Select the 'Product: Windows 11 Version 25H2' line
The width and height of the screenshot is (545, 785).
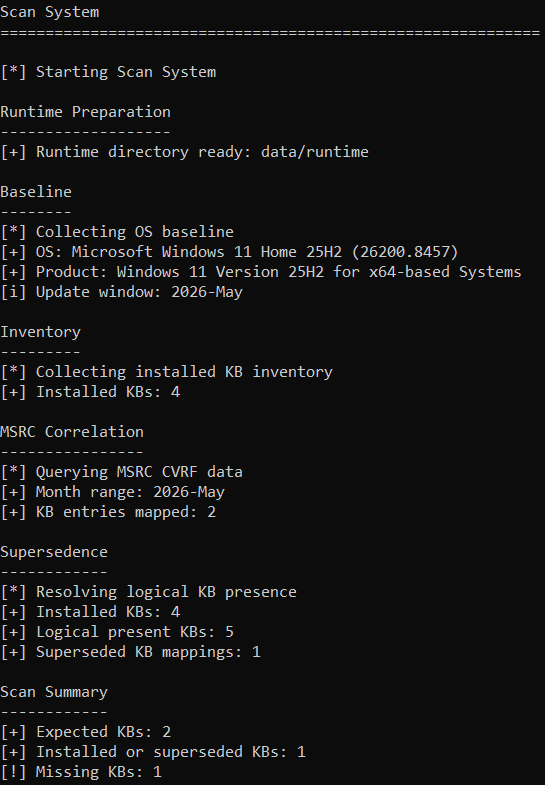(261, 272)
